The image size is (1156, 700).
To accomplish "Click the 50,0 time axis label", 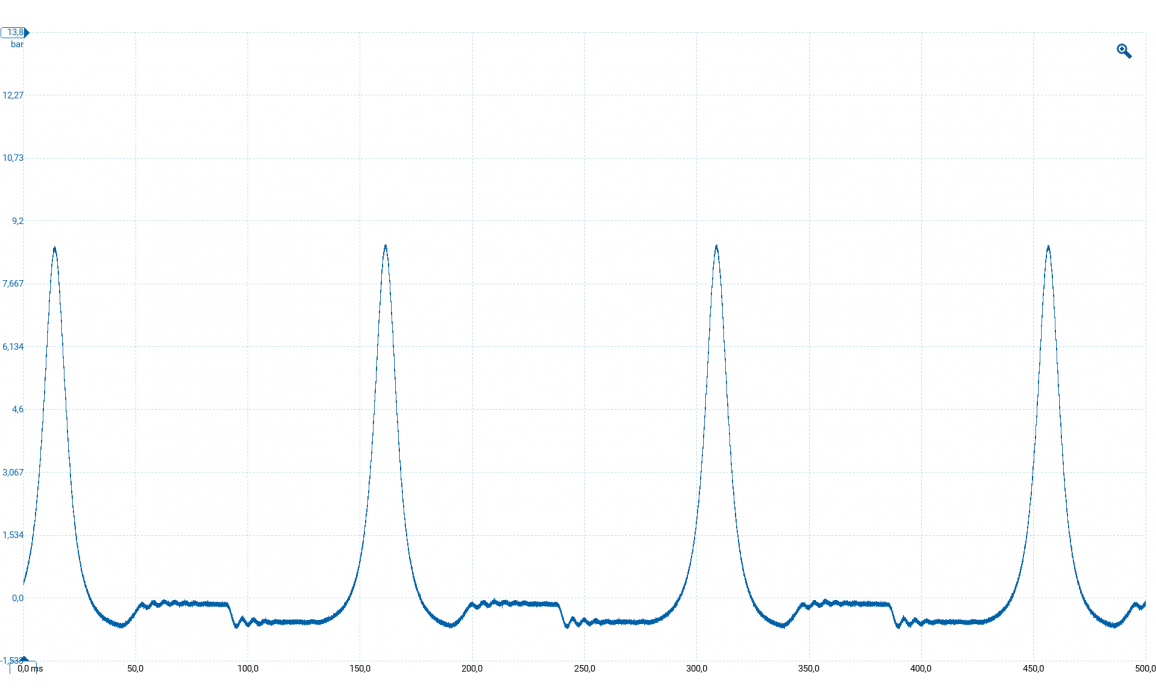I will point(135,668).
